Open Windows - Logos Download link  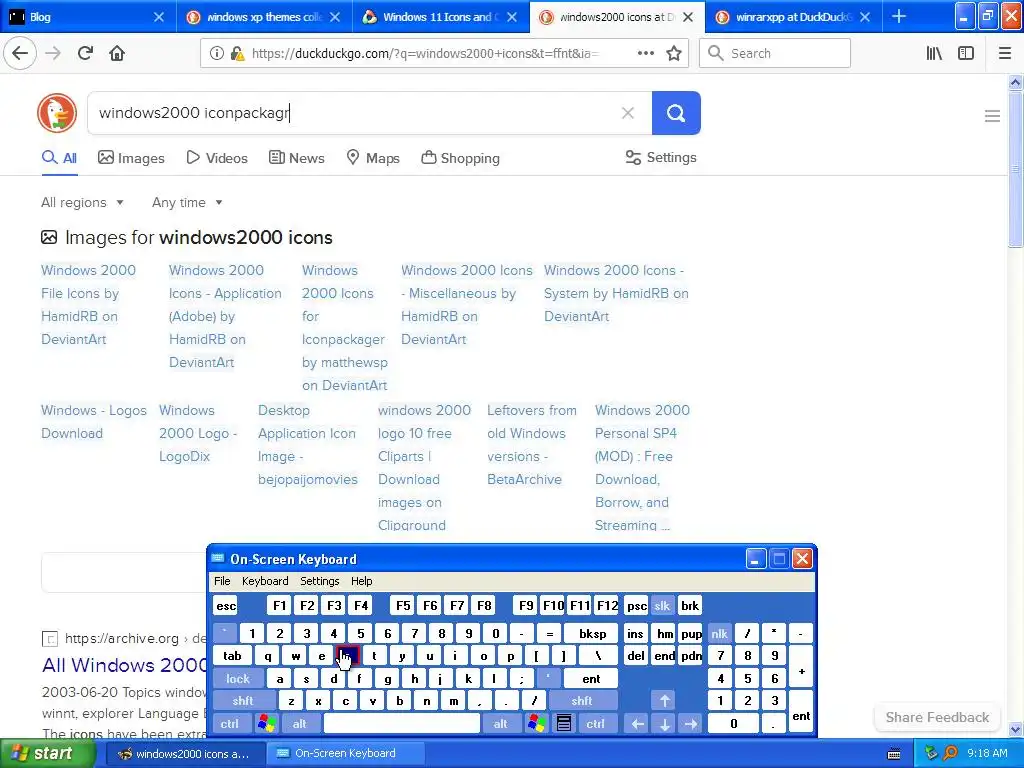pos(93,421)
